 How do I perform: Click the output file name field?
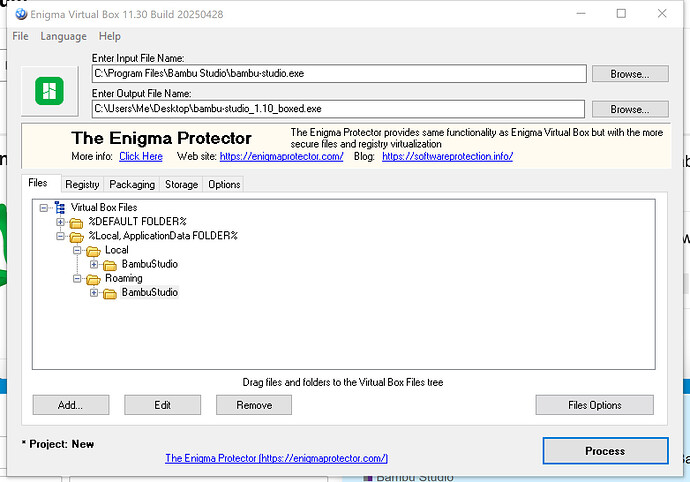(338, 109)
